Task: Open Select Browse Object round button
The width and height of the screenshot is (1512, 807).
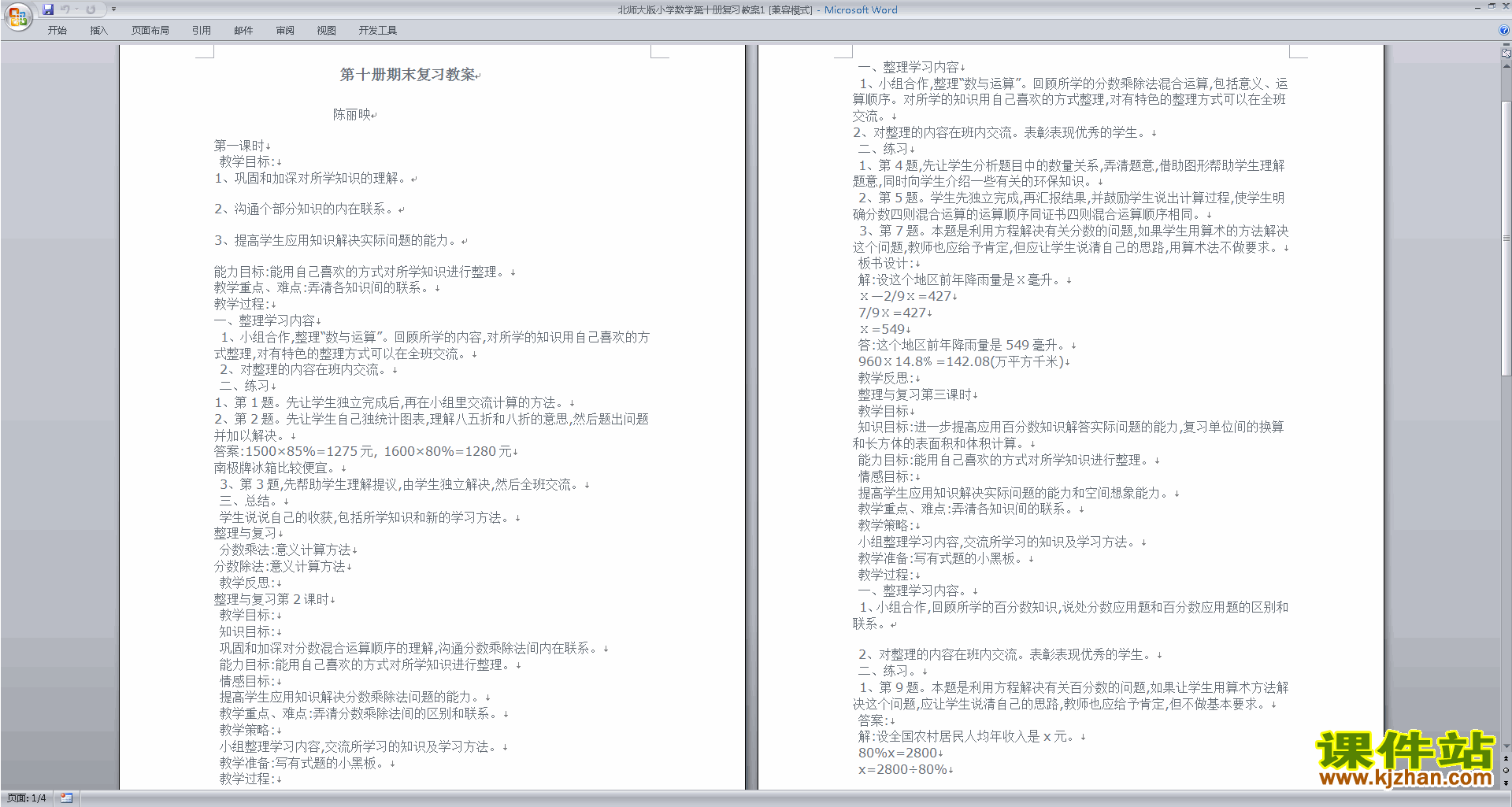Action: (1506, 771)
